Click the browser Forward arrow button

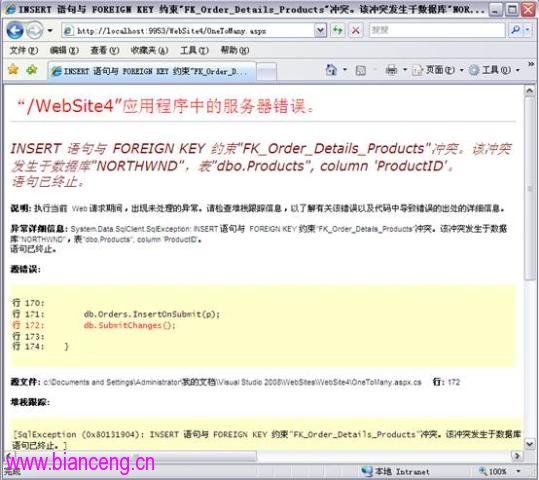tap(35, 31)
